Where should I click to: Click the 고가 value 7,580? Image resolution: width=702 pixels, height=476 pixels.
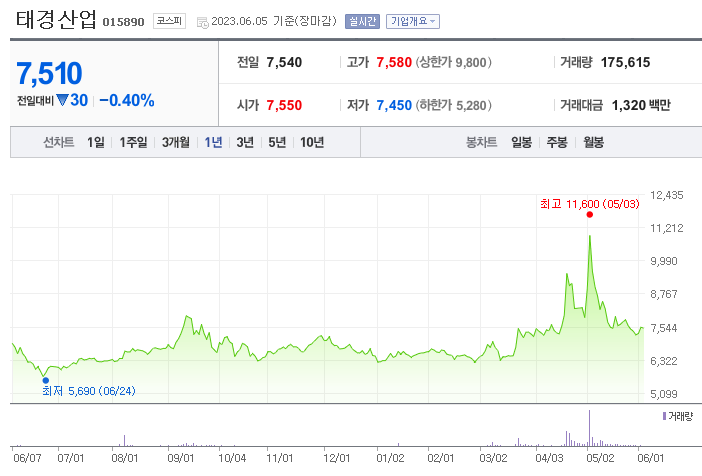394,62
